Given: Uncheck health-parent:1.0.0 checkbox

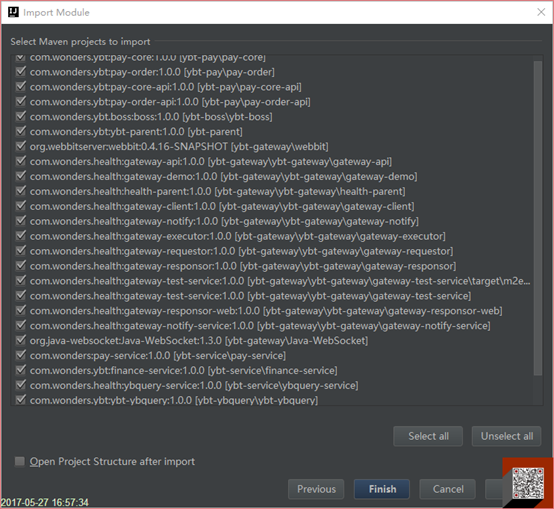Looking at the screenshot, I should tap(21, 191).
